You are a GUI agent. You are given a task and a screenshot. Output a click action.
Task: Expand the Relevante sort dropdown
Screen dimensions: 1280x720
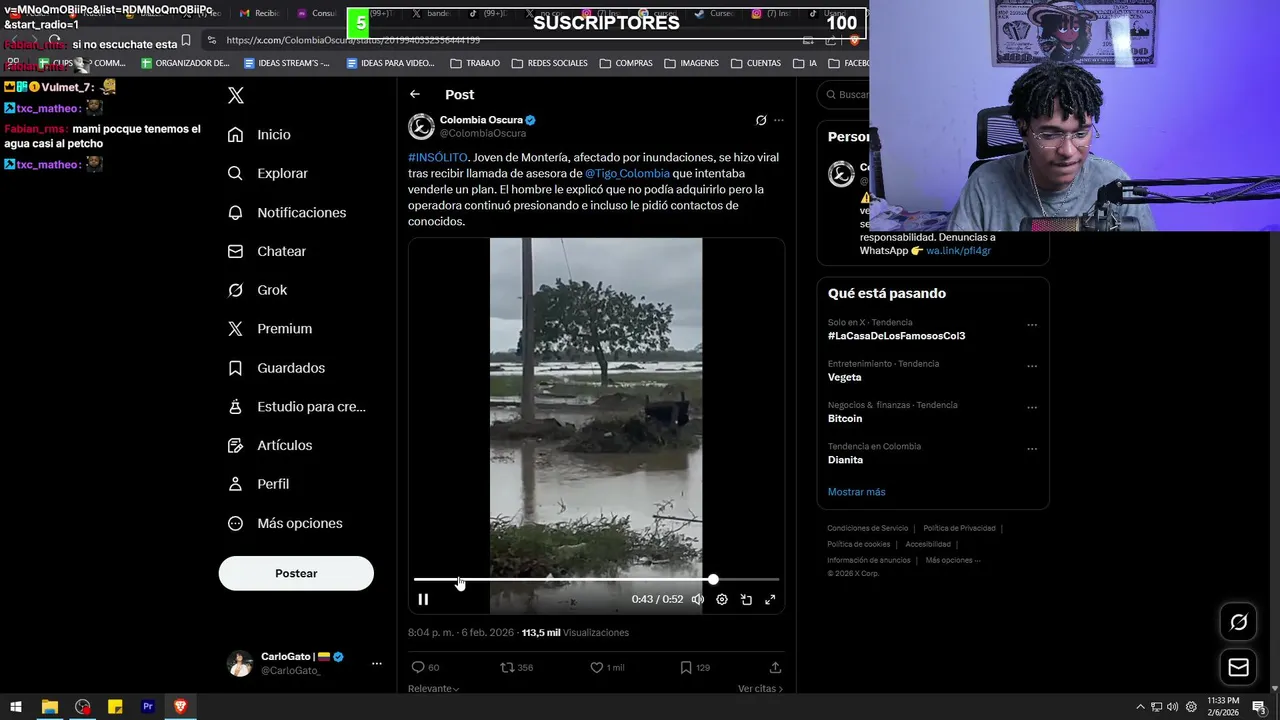(434, 688)
